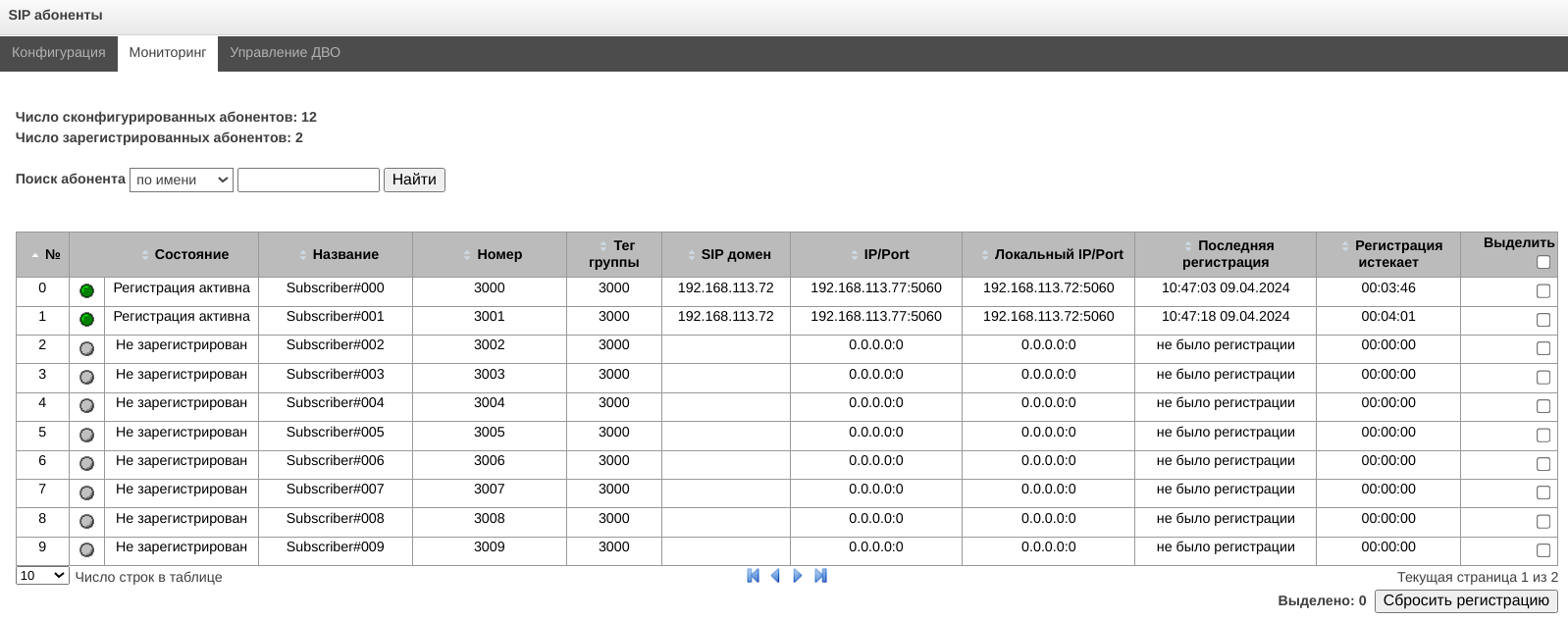The width and height of the screenshot is (1568, 621).
Task: Sort by Регистрация истекает column
Action: pyautogui.click(x=1388, y=254)
